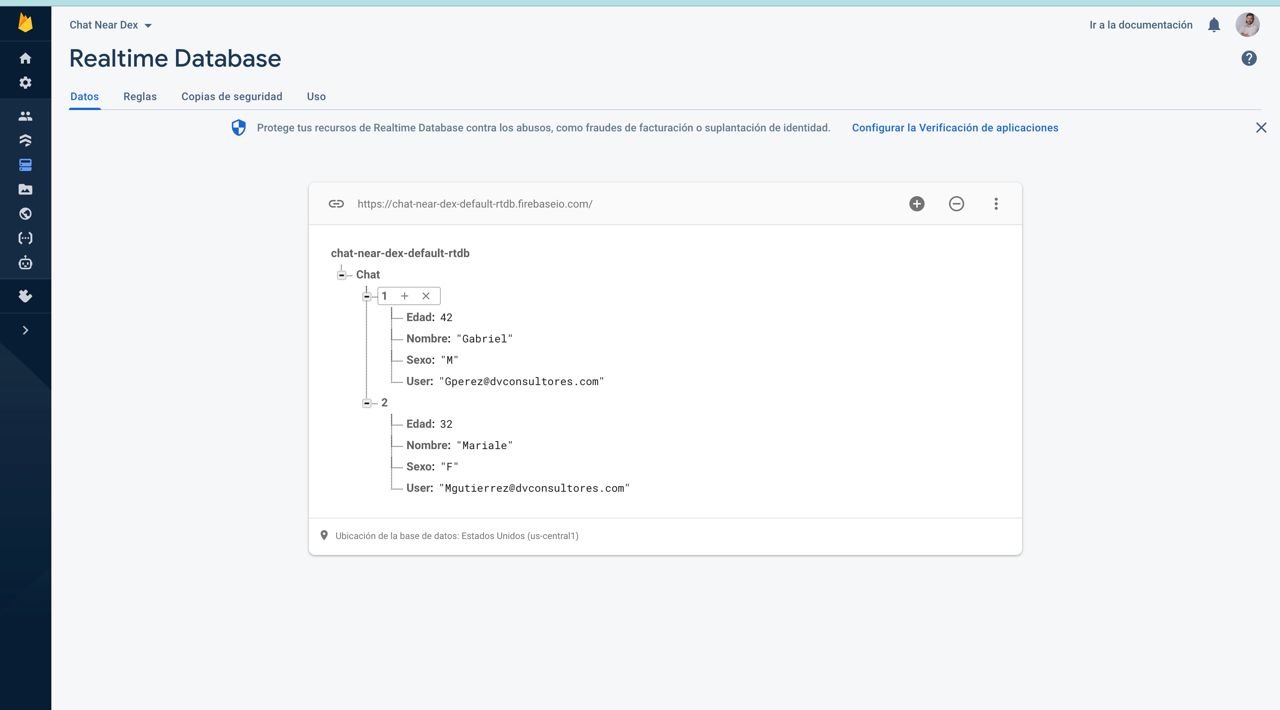Switch to Datos tab

(85, 97)
